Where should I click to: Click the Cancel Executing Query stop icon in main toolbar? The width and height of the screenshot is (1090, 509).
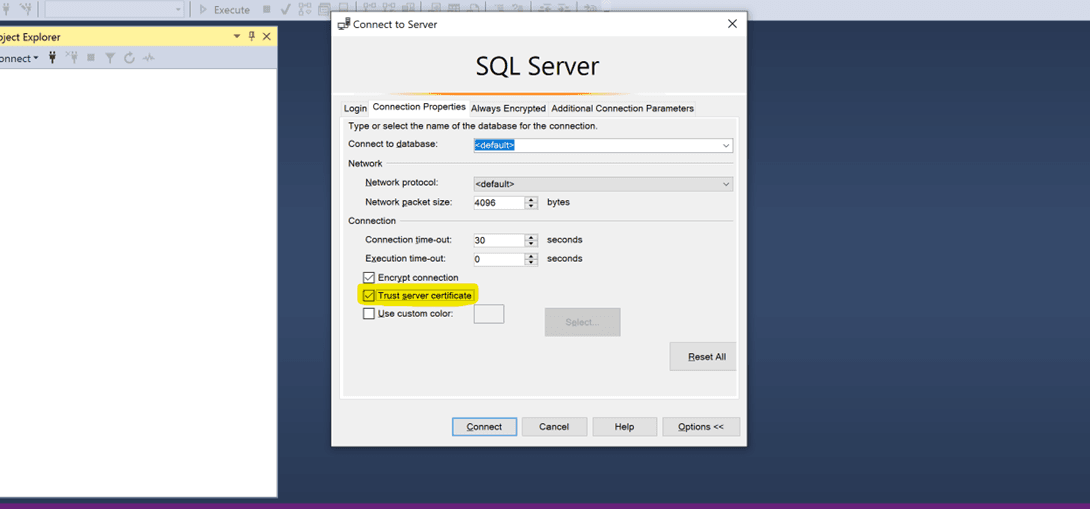[267, 9]
